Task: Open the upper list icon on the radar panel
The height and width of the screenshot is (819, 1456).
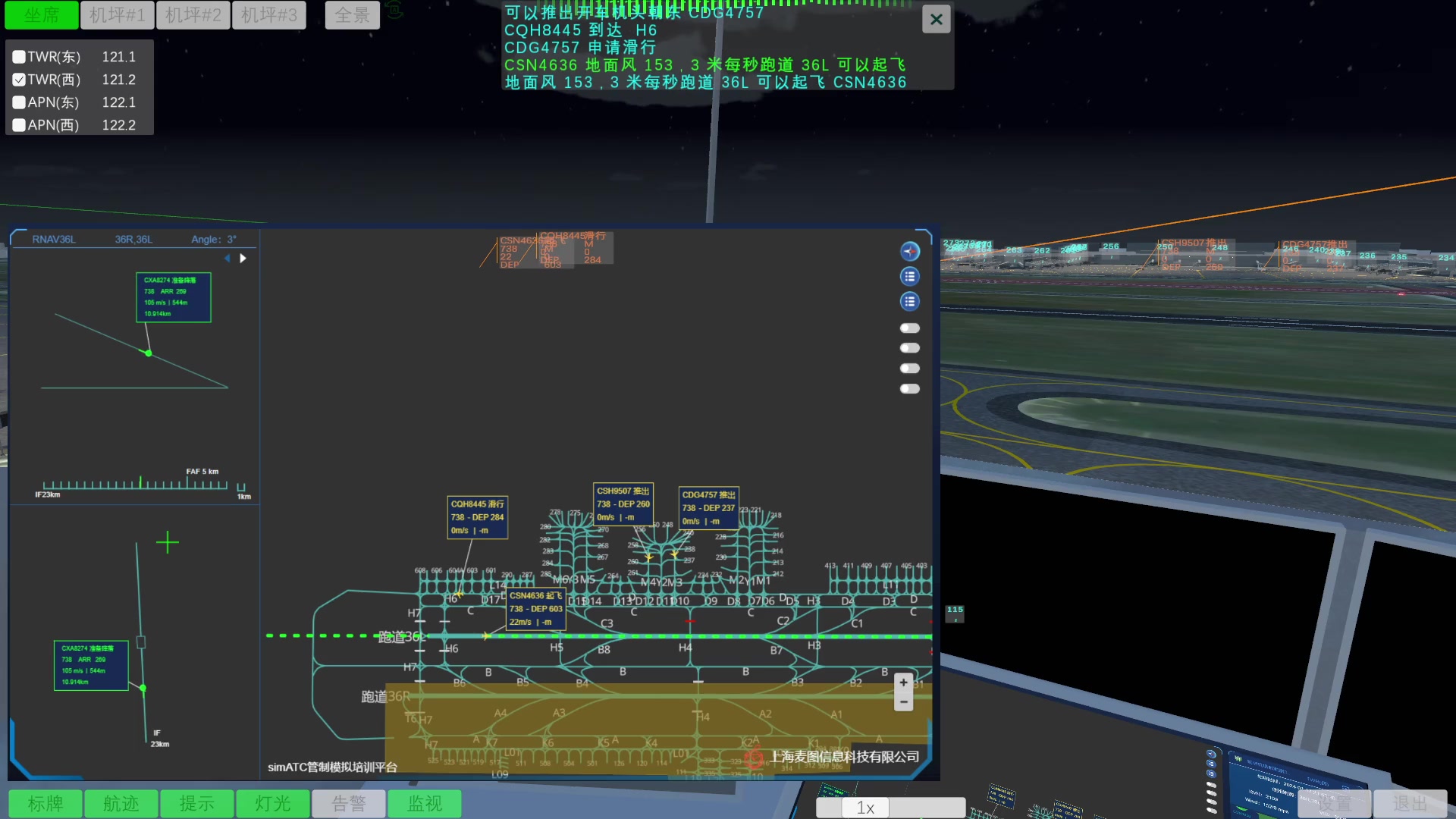Action: tap(909, 277)
